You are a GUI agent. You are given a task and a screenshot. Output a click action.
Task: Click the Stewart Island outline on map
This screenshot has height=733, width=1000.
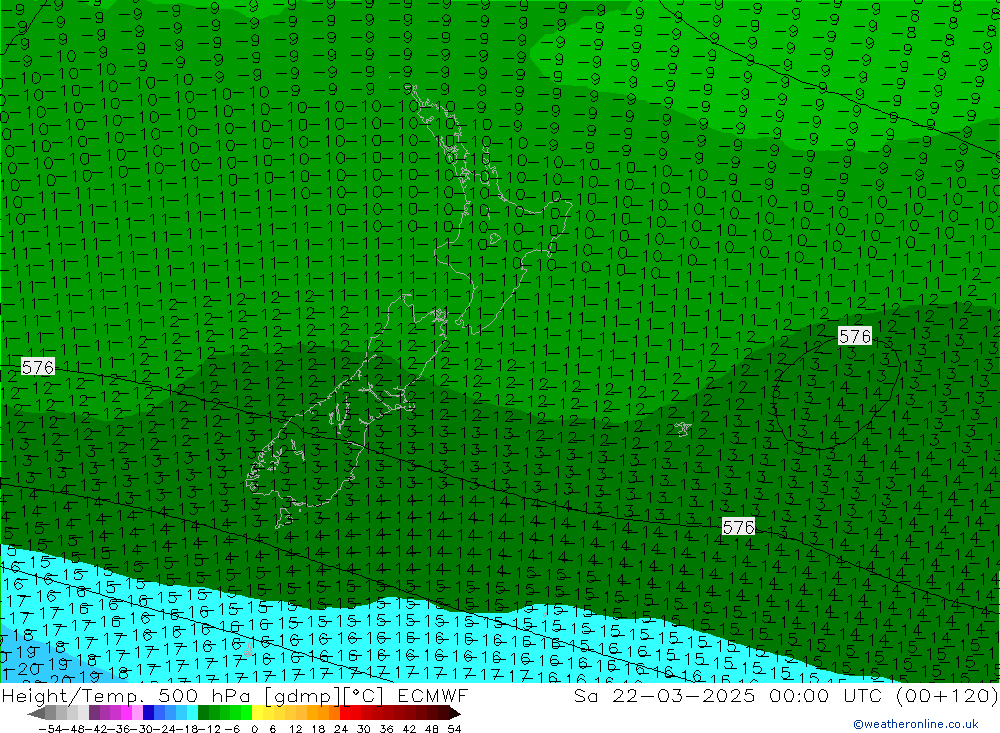(284, 517)
